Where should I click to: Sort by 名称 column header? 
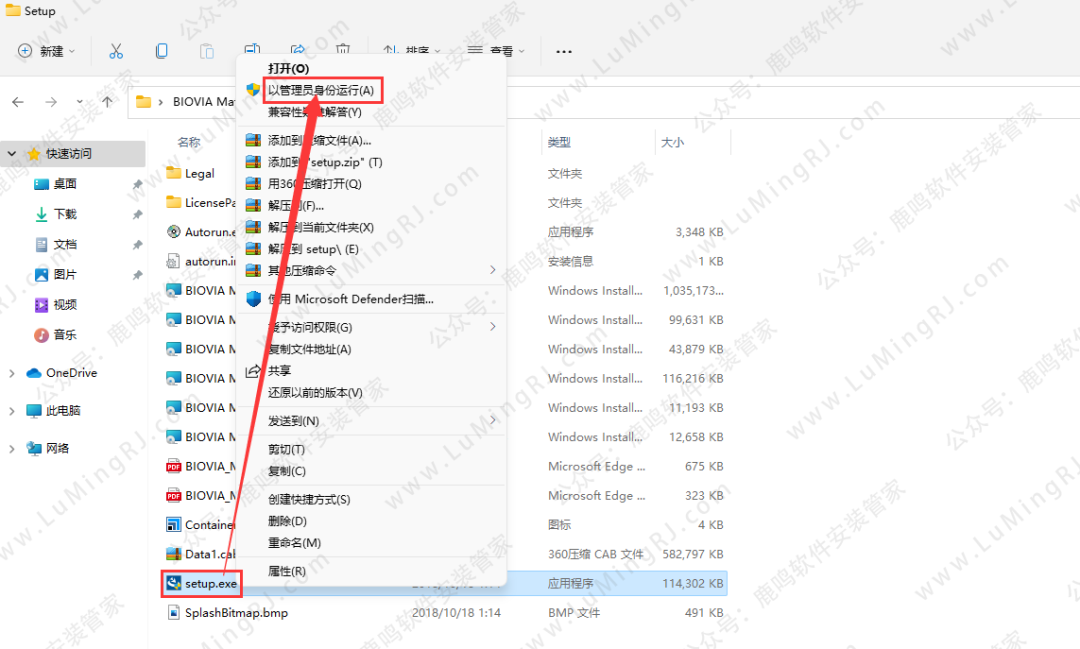(189, 142)
